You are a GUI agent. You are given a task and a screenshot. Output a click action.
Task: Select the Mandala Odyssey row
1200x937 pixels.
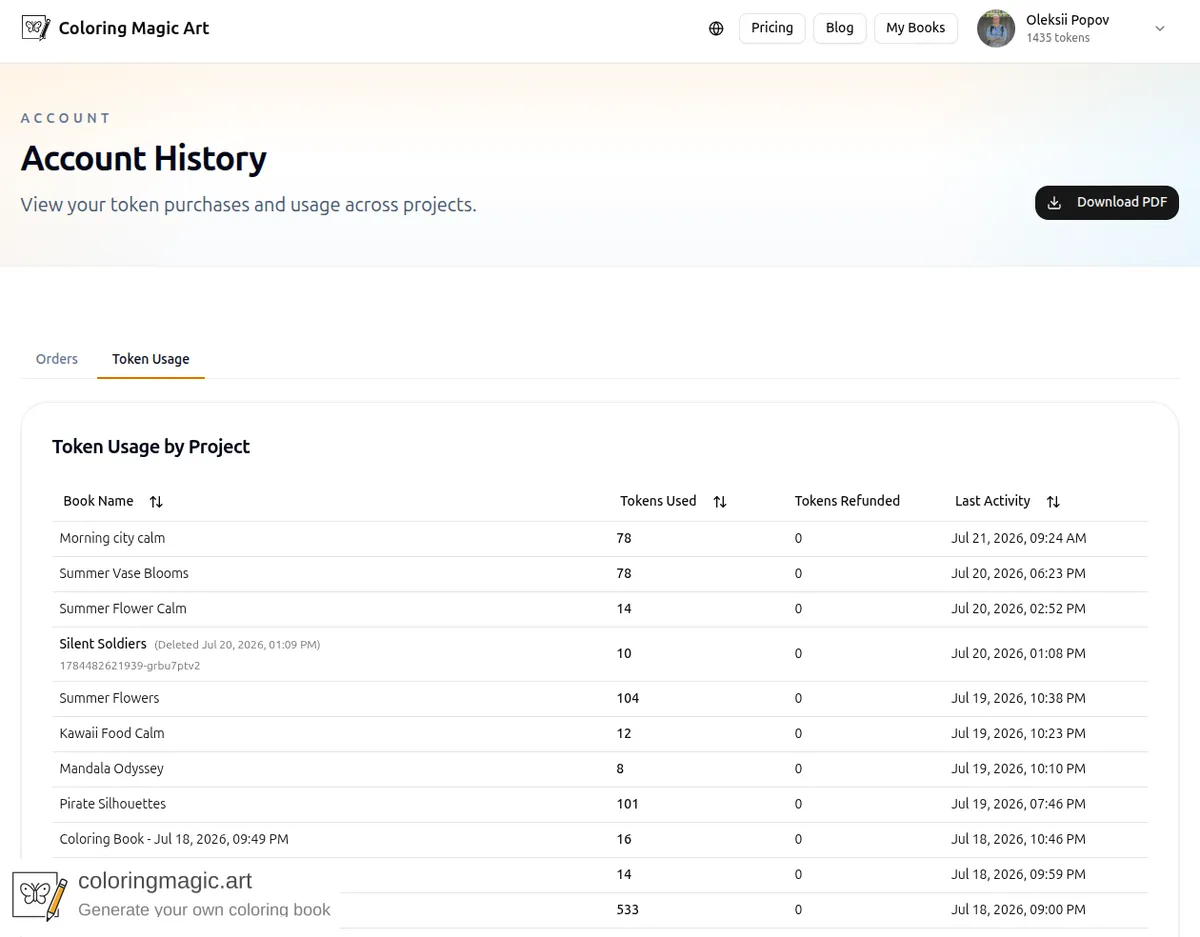(600, 768)
